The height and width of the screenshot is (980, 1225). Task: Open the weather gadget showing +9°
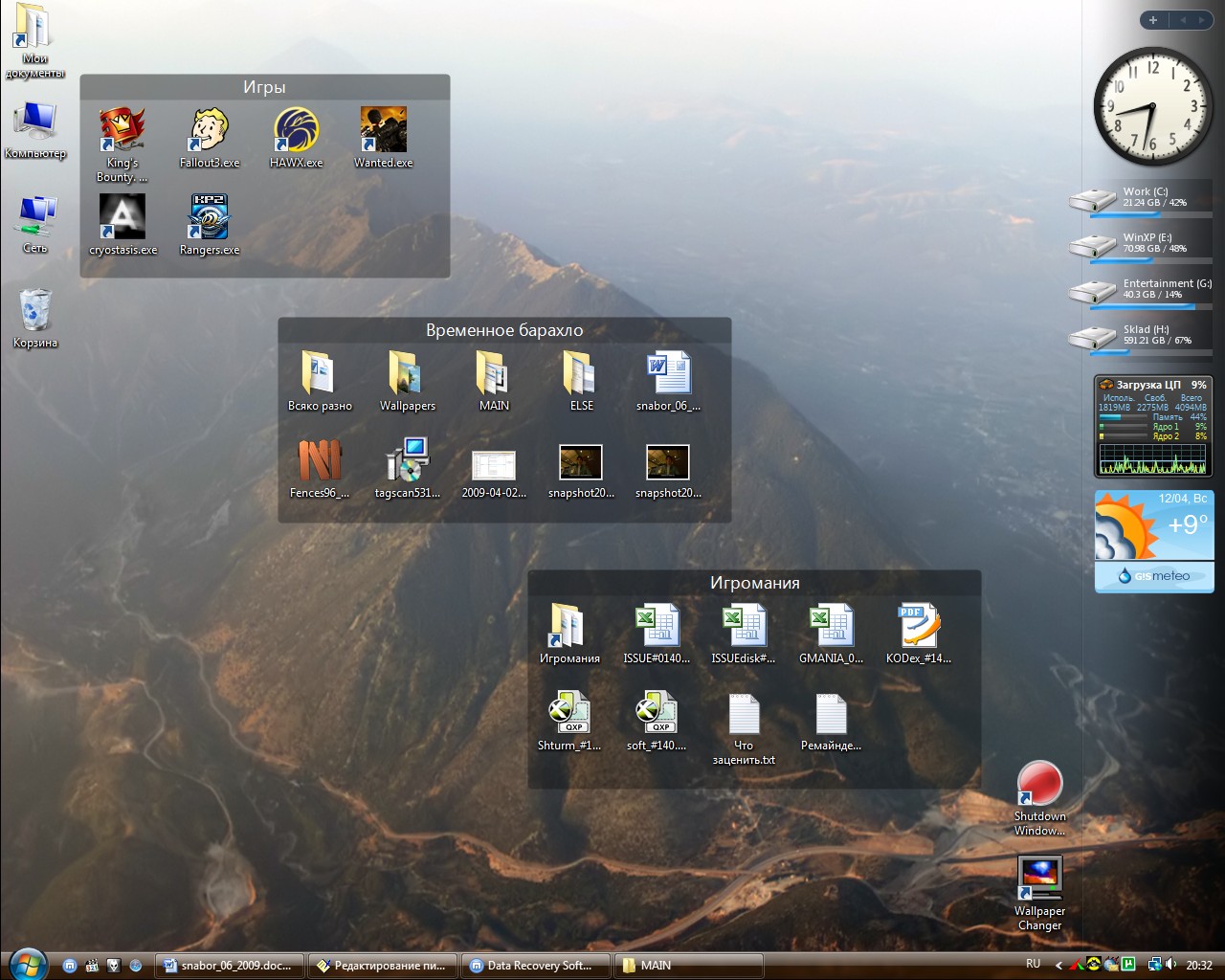1152,541
